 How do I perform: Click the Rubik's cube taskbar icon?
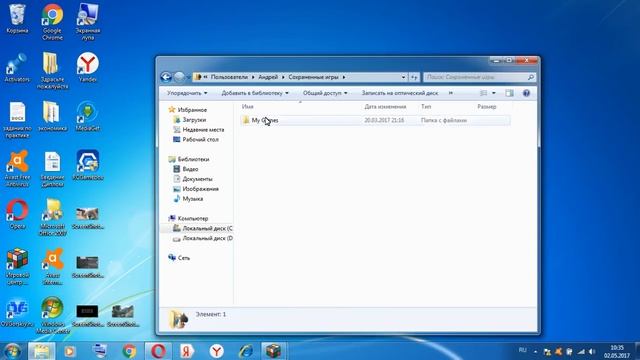tap(273, 351)
